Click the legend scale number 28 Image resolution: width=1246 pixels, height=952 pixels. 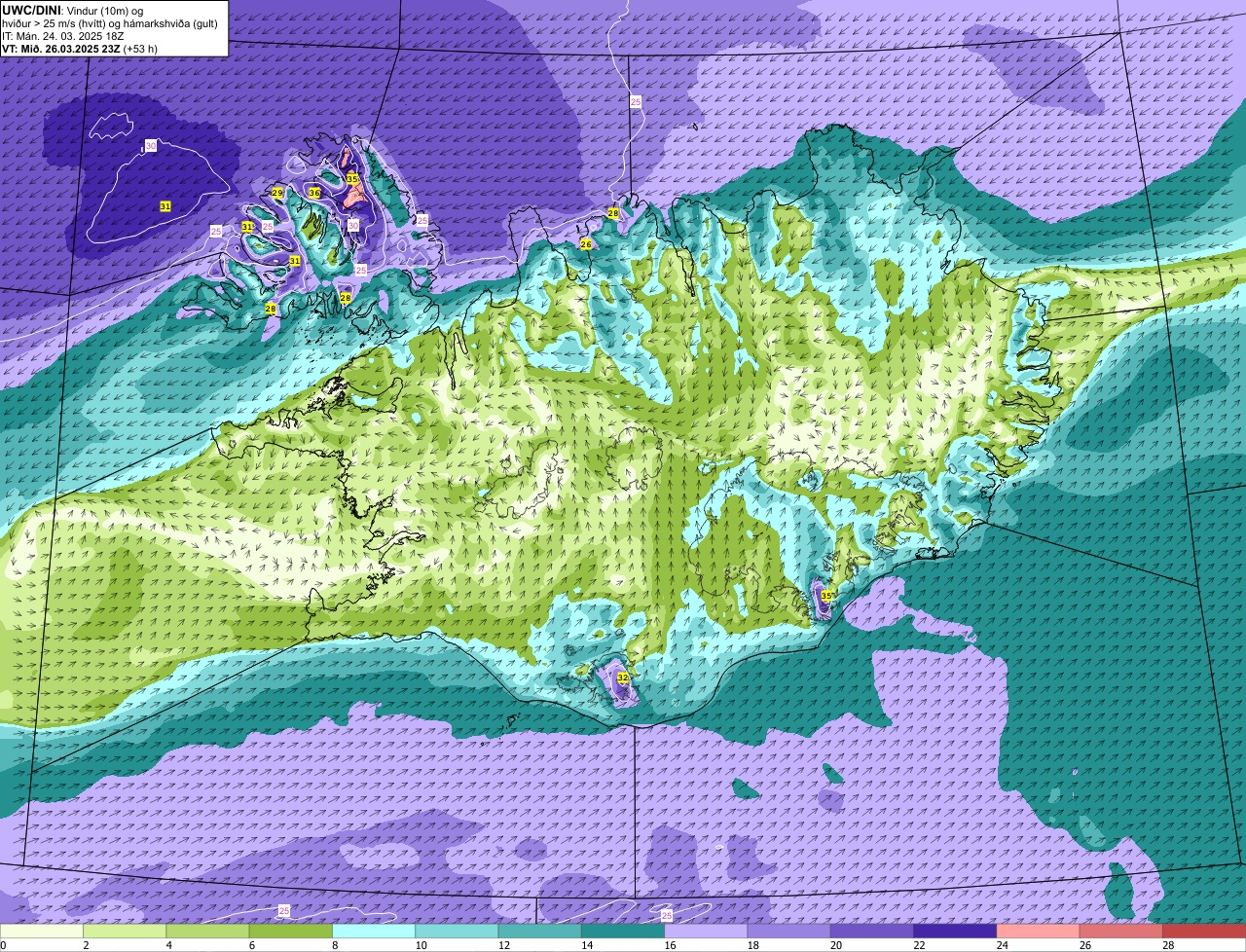pyautogui.click(x=1166, y=945)
